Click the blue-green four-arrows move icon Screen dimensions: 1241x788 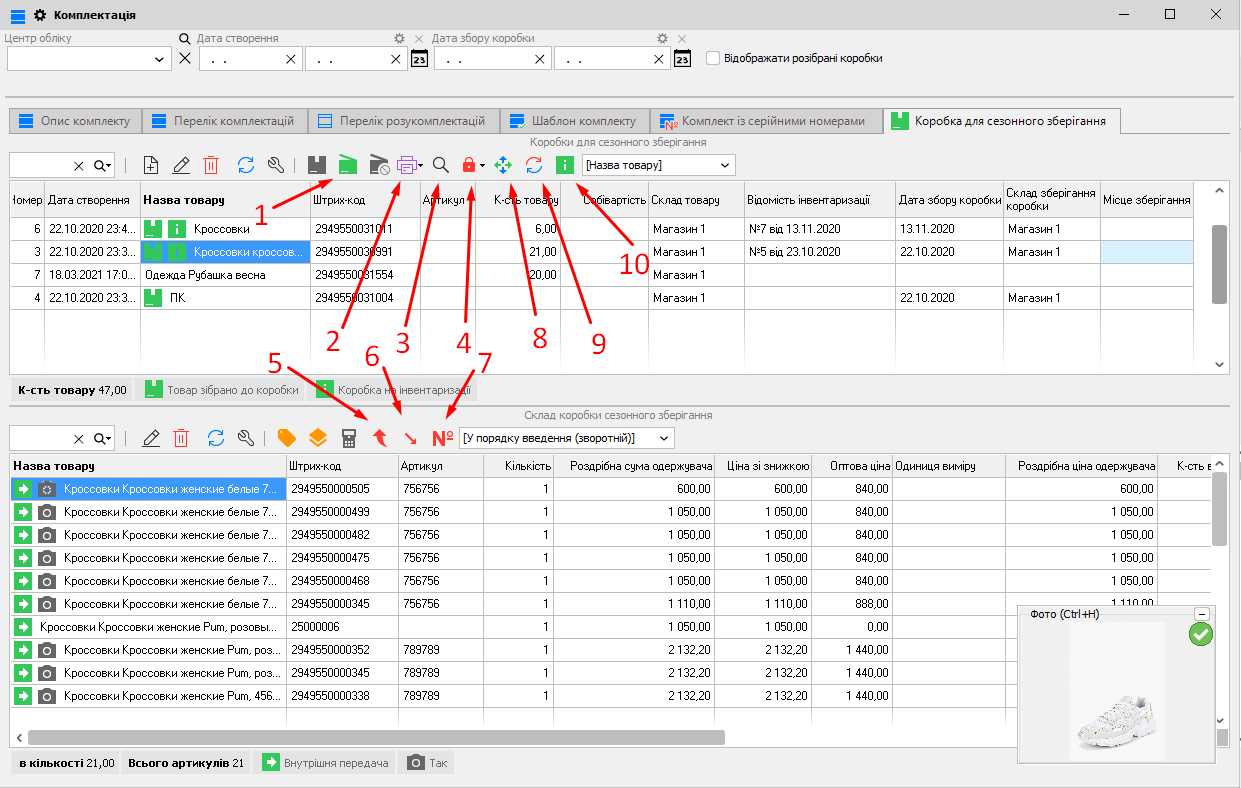pyautogui.click(x=503, y=165)
